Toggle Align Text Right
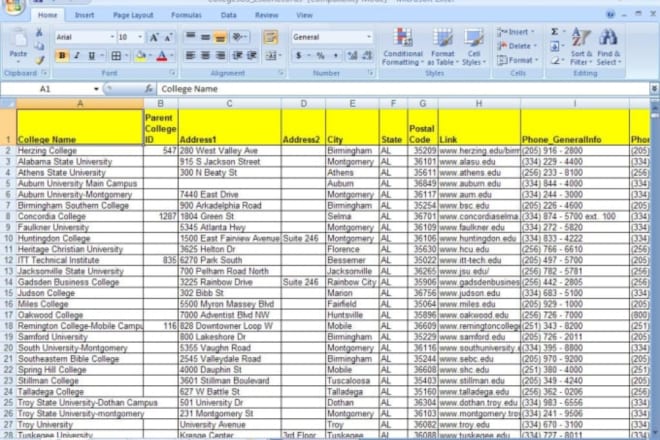The image size is (660, 440). coord(220,55)
